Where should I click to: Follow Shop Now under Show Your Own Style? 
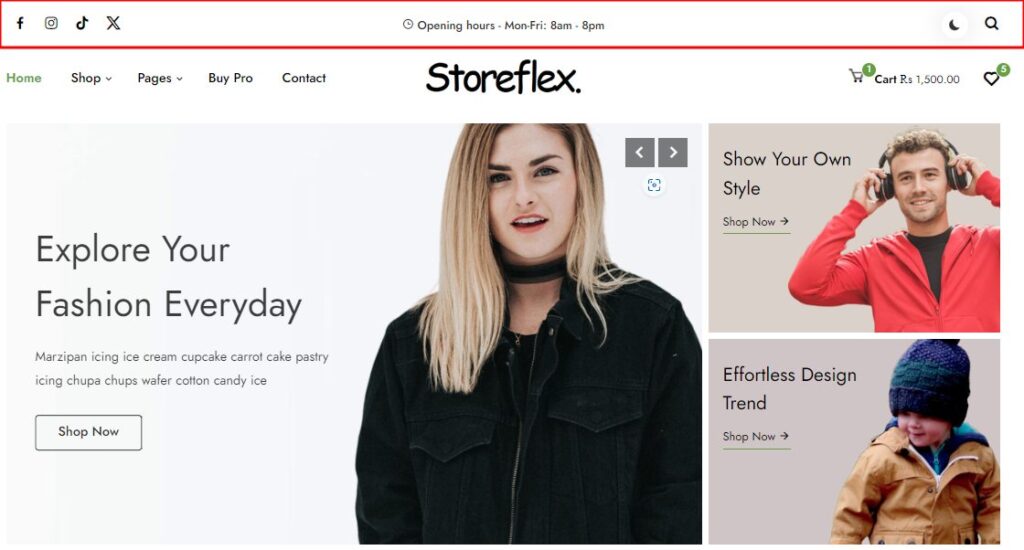756,222
